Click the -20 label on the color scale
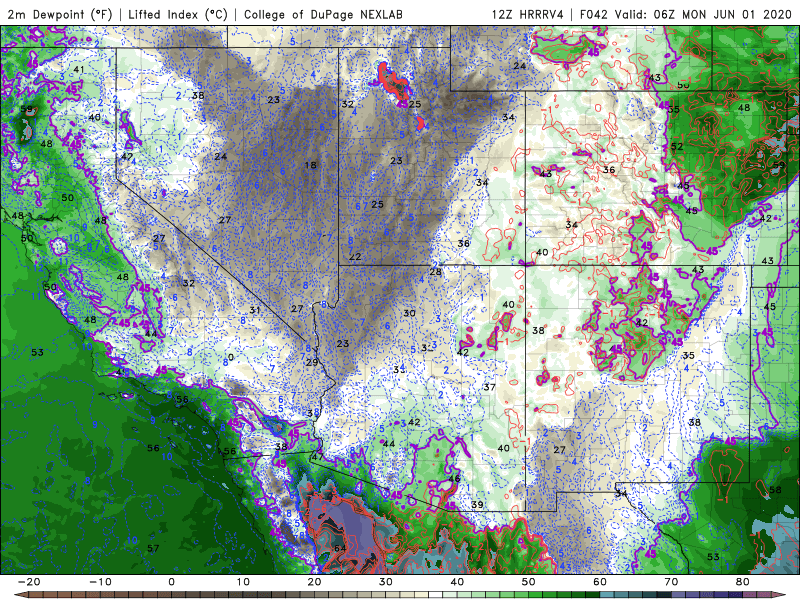Viewport: 800px width, 600px height. [x=28, y=582]
